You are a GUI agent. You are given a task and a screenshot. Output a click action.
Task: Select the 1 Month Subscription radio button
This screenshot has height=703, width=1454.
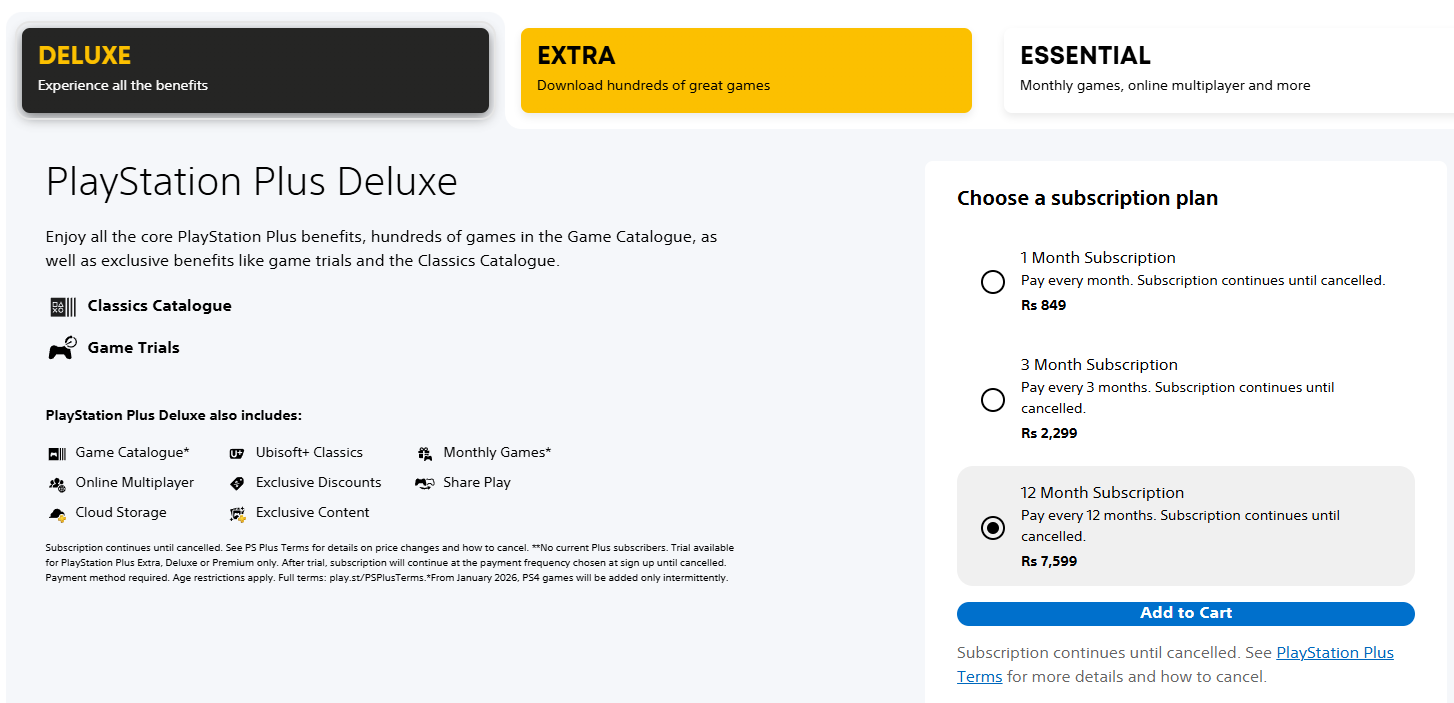pyautogui.click(x=993, y=282)
